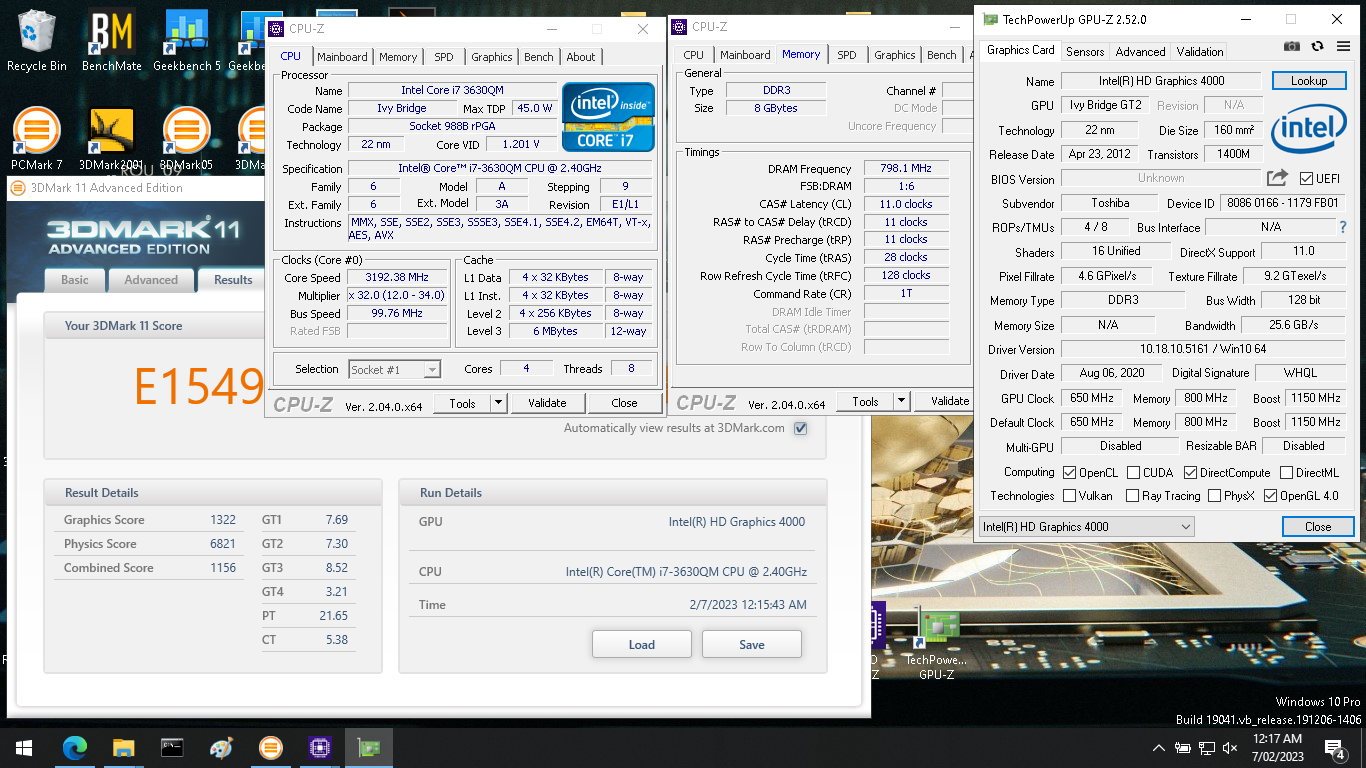Viewport: 1366px width, 768px height.
Task: Click the Save button in 3DMark 11
Action: pyautogui.click(x=752, y=644)
